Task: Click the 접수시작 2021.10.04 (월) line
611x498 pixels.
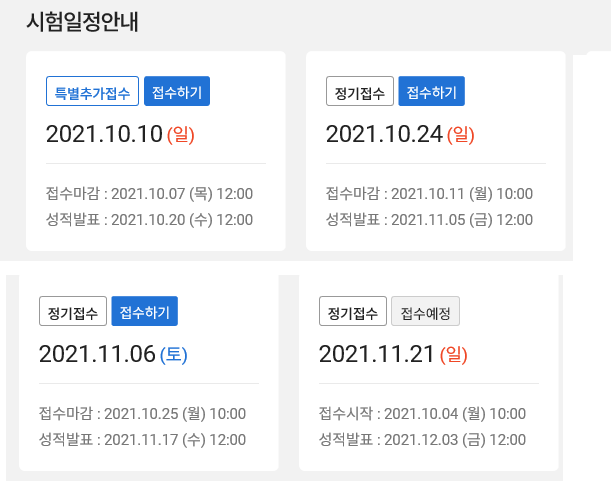Action: [422, 413]
